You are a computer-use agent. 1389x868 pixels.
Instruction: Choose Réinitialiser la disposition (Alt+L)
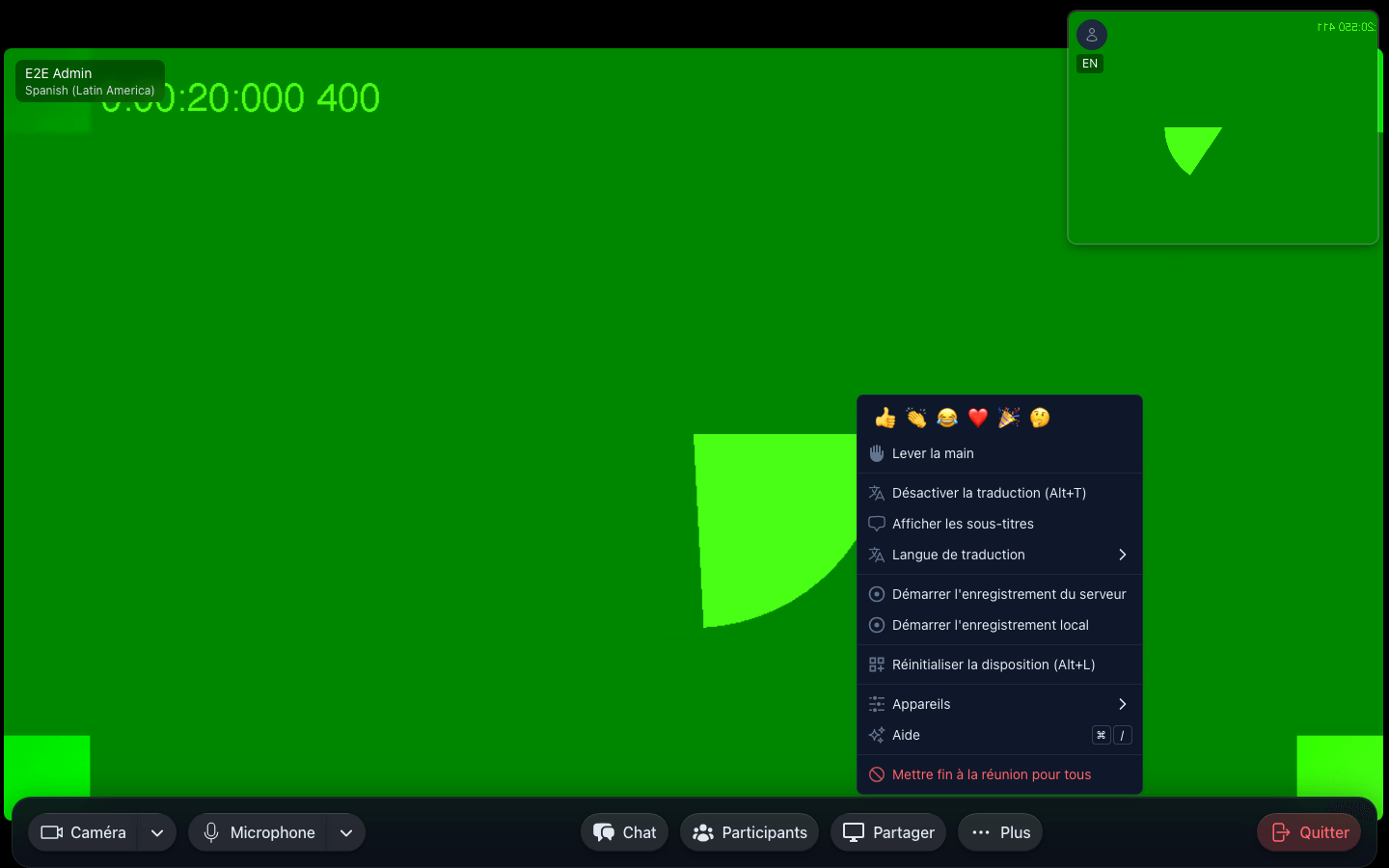(x=999, y=665)
